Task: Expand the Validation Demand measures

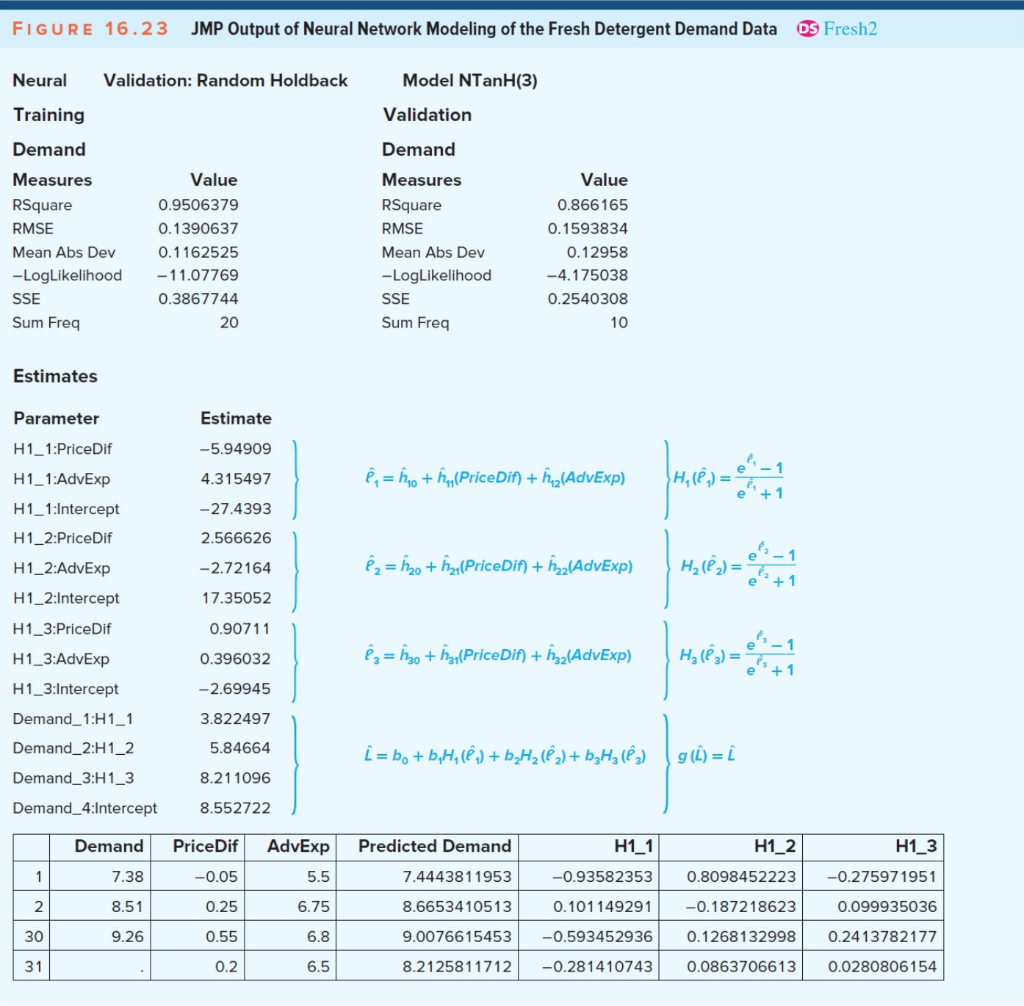Action: click(x=418, y=149)
